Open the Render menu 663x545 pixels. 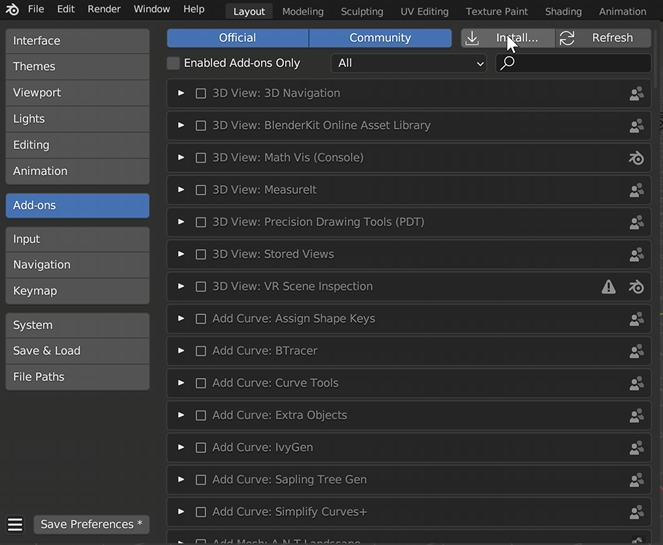pos(104,9)
